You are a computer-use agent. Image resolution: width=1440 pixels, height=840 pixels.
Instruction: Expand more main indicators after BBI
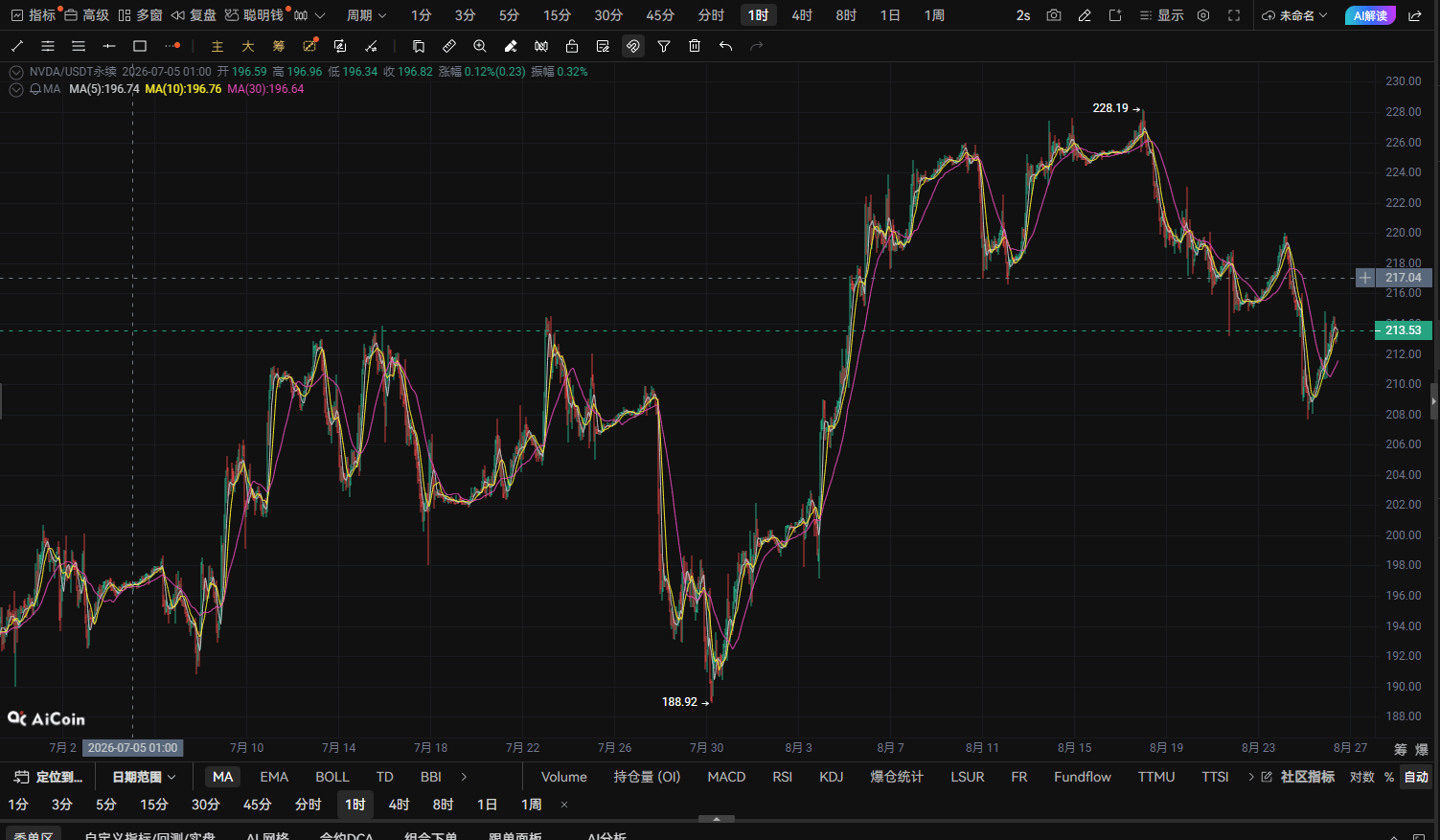[465, 777]
